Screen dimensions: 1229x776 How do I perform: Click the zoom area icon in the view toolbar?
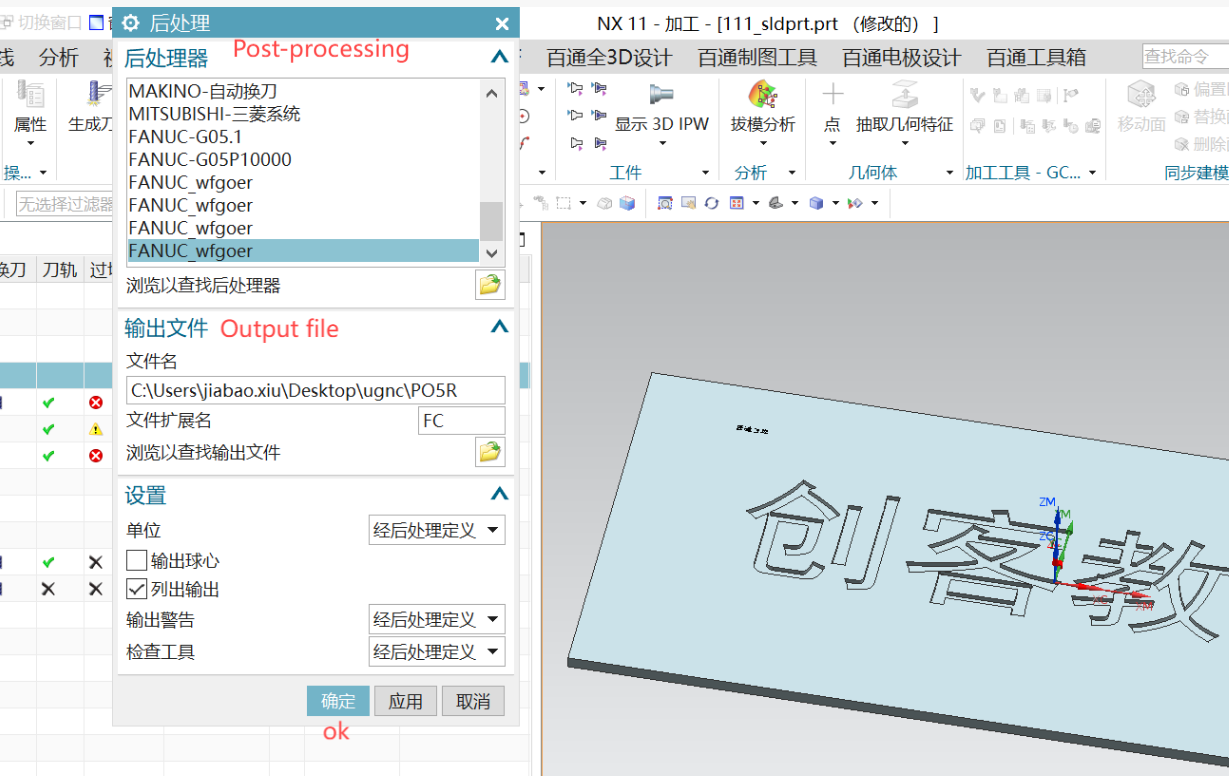[x=688, y=203]
